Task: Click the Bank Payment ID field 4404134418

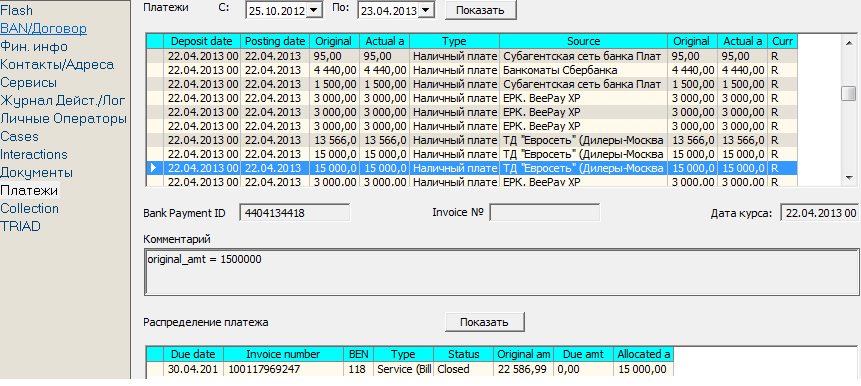Action: 294,213
